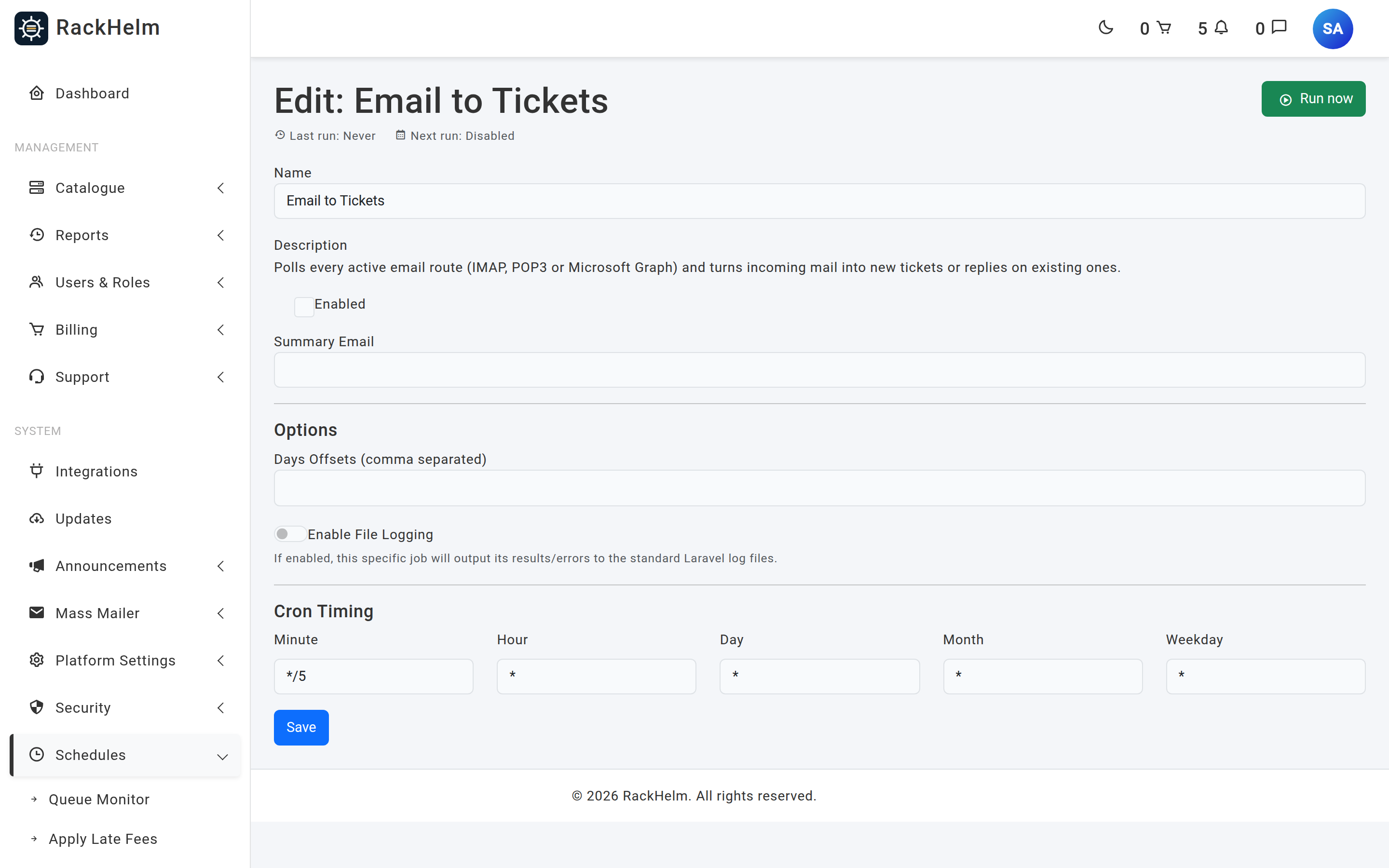
Task: Click the Platform Settings gear icon
Action: pyautogui.click(x=37, y=660)
